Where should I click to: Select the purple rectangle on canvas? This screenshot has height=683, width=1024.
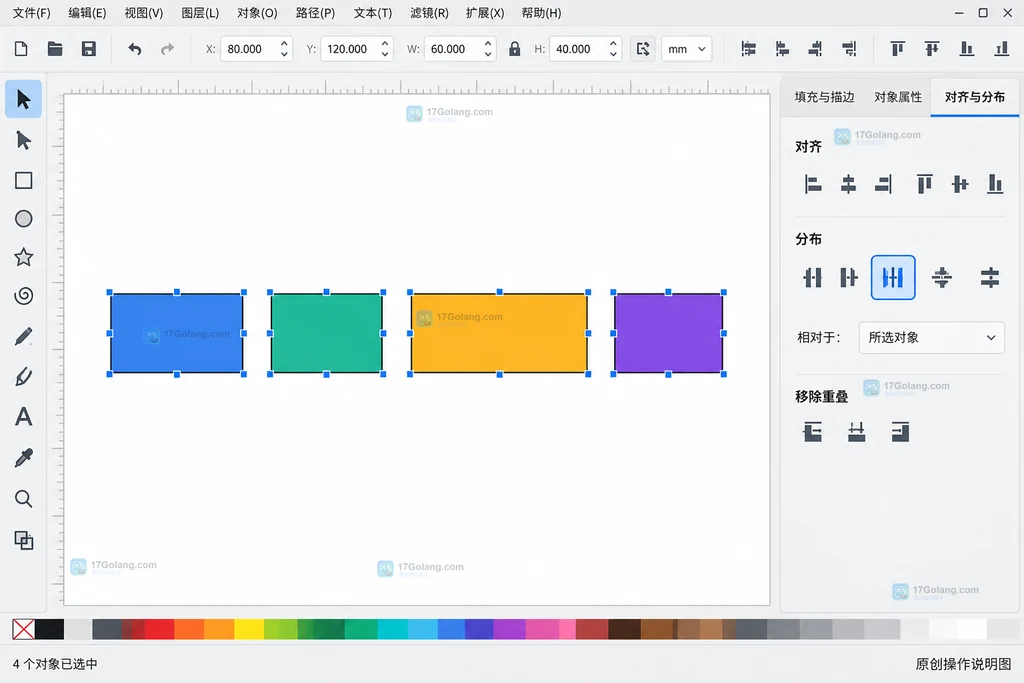[668, 333]
